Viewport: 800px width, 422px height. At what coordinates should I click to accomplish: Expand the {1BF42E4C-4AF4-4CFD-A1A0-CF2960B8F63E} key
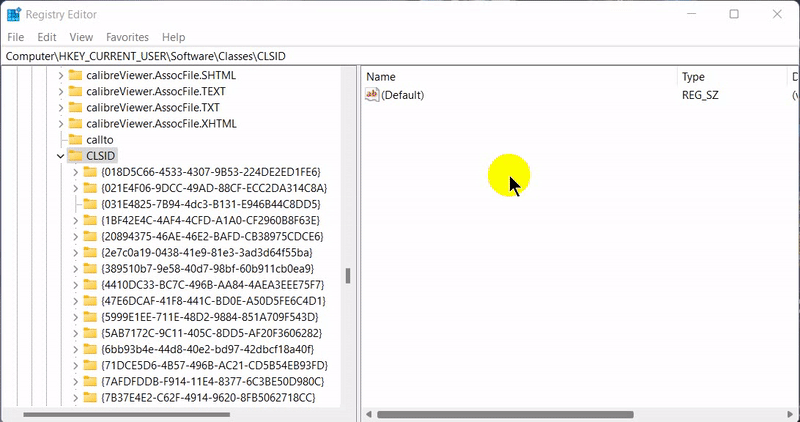pyautogui.click(x=76, y=221)
